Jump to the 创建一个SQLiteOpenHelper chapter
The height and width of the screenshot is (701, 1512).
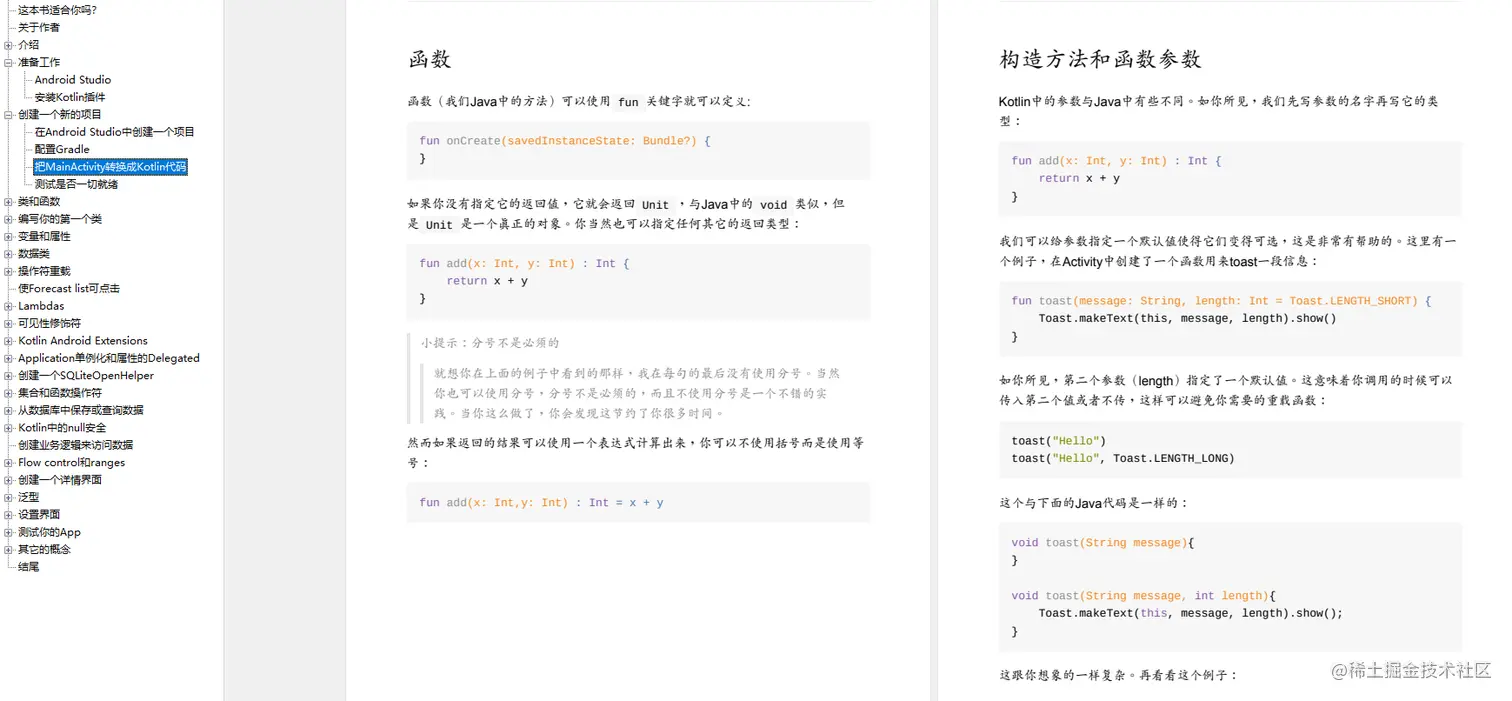pyautogui.click(x=86, y=376)
